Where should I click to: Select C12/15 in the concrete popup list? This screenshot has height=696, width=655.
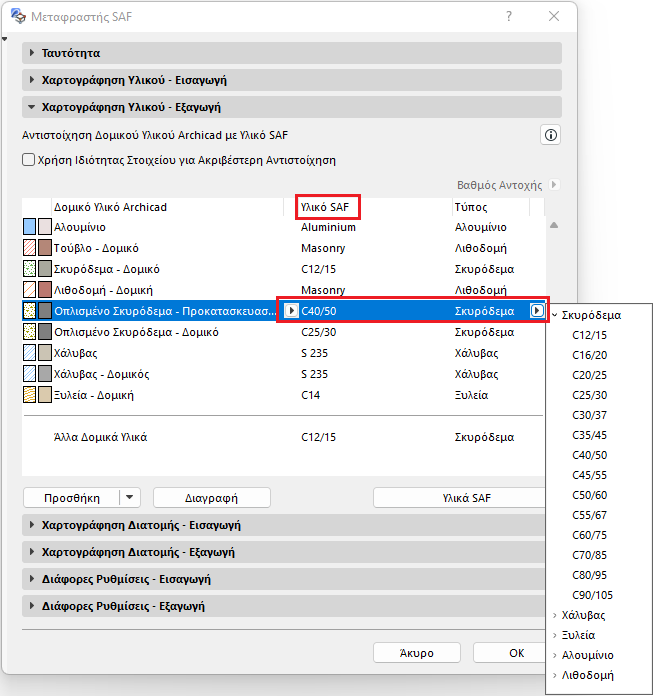coord(589,335)
